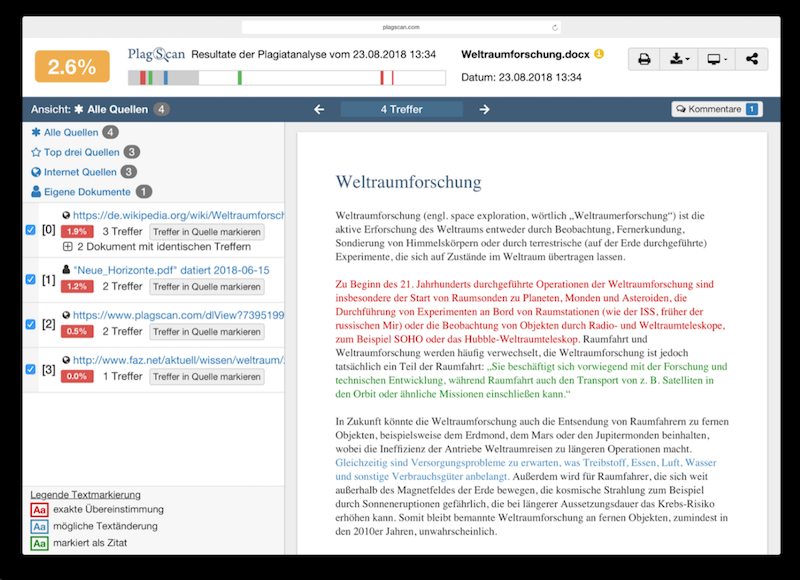The width and height of the screenshot is (800, 580).
Task: Click the red exakte Übereinstimmung legend swatch
Action: pos(39,510)
